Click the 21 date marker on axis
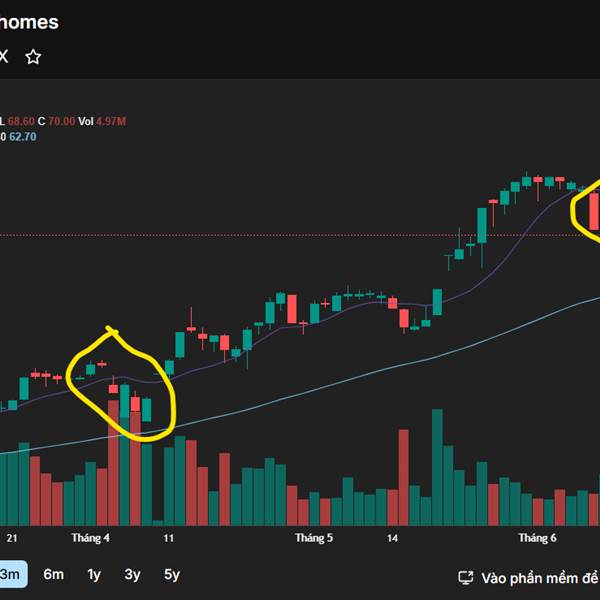This screenshot has height=600, width=600. [x=12, y=538]
